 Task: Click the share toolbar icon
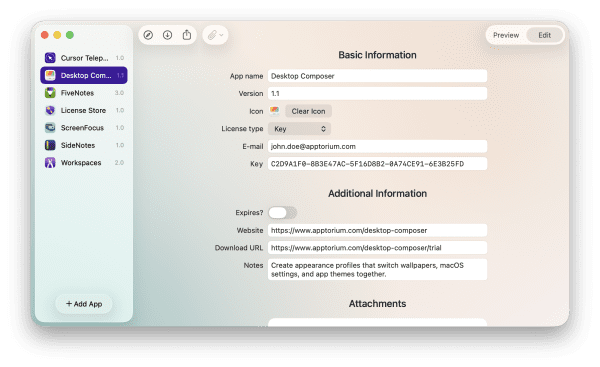187,35
